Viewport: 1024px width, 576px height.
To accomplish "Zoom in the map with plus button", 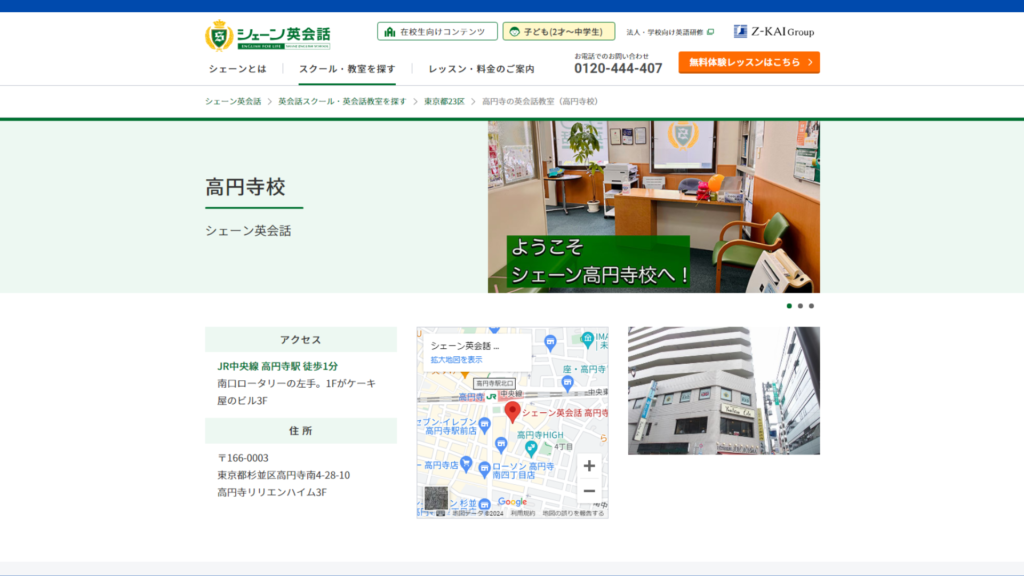I will [x=589, y=466].
